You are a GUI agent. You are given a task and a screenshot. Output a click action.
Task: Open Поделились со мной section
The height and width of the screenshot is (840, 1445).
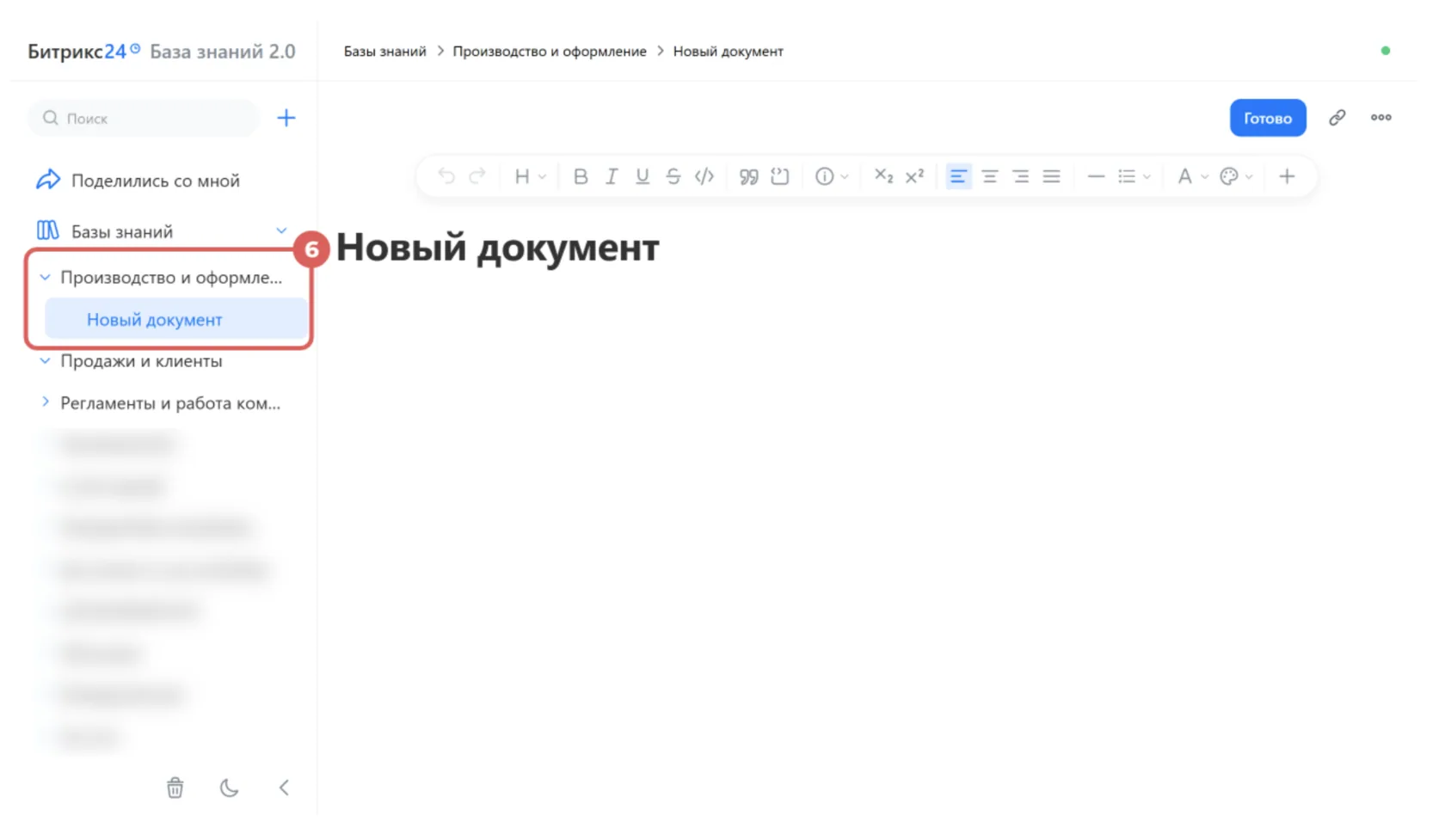[x=138, y=181]
